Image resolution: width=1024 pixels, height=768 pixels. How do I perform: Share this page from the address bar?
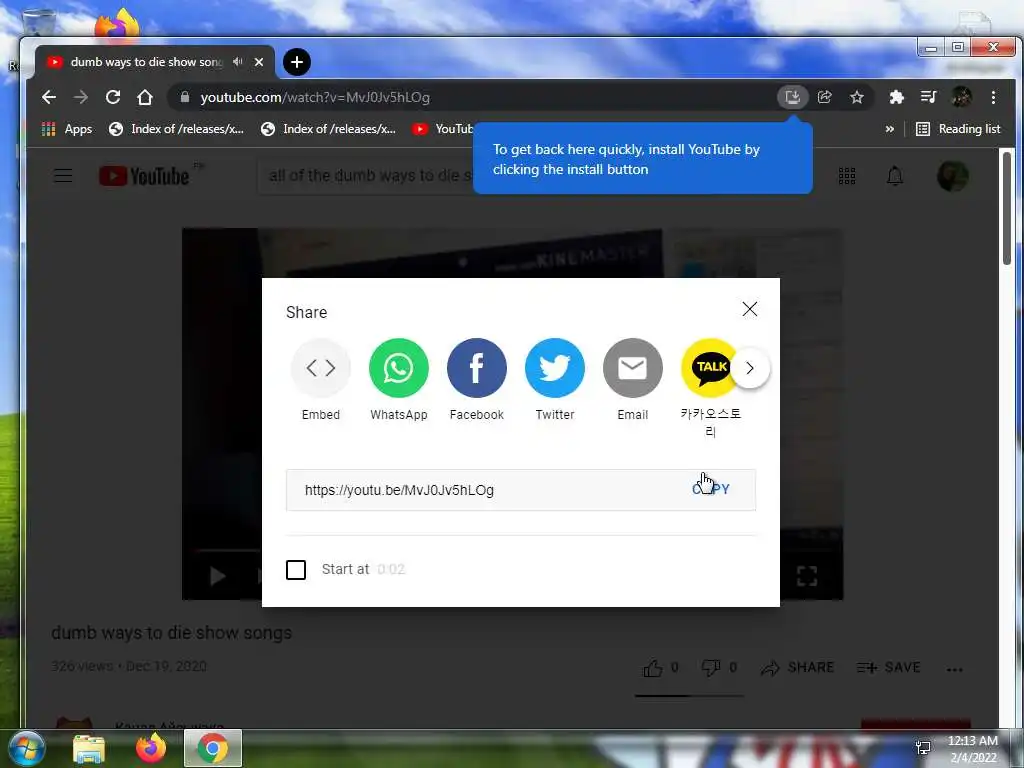click(x=825, y=97)
